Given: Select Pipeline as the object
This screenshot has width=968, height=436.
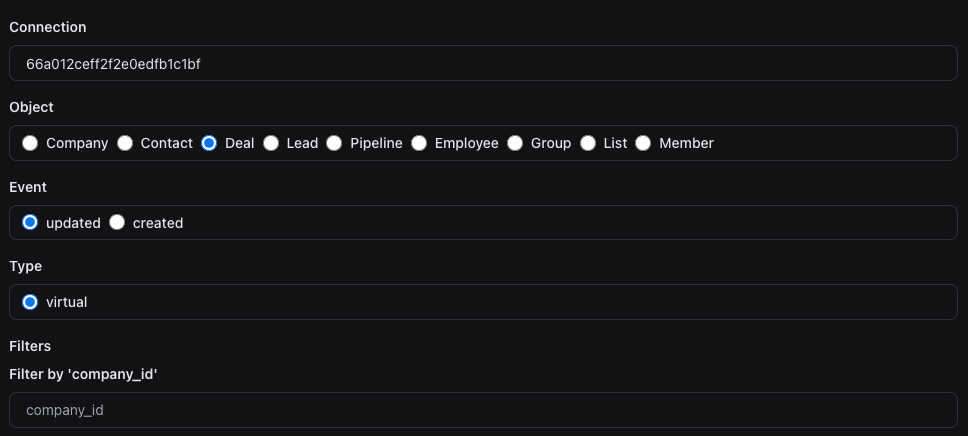Looking at the screenshot, I should coord(334,143).
